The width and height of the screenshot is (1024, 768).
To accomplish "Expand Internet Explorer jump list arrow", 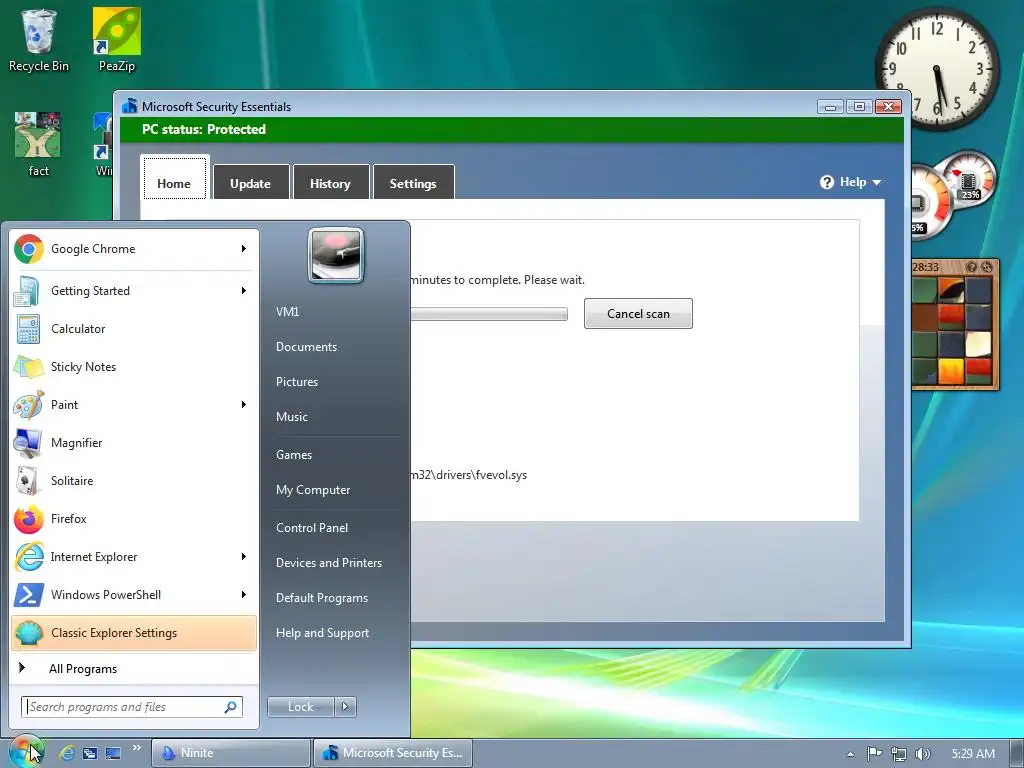I will coord(244,556).
